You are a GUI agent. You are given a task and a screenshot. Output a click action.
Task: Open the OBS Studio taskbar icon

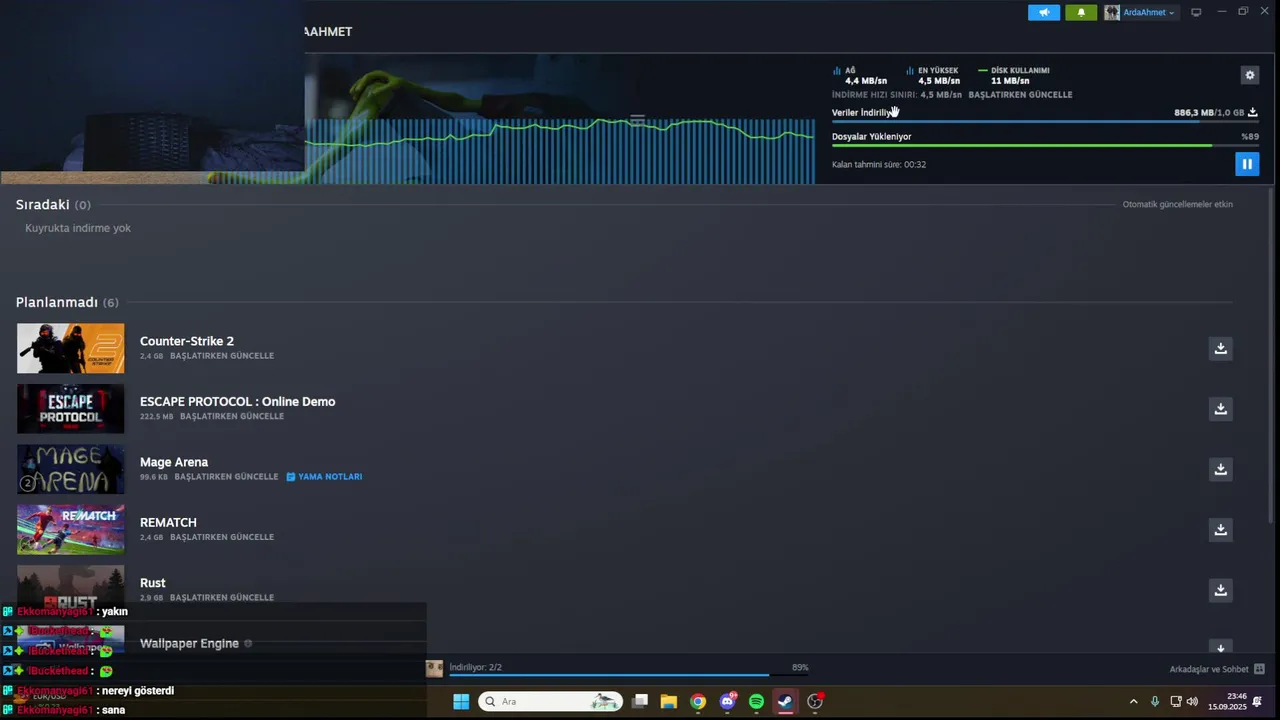point(815,702)
